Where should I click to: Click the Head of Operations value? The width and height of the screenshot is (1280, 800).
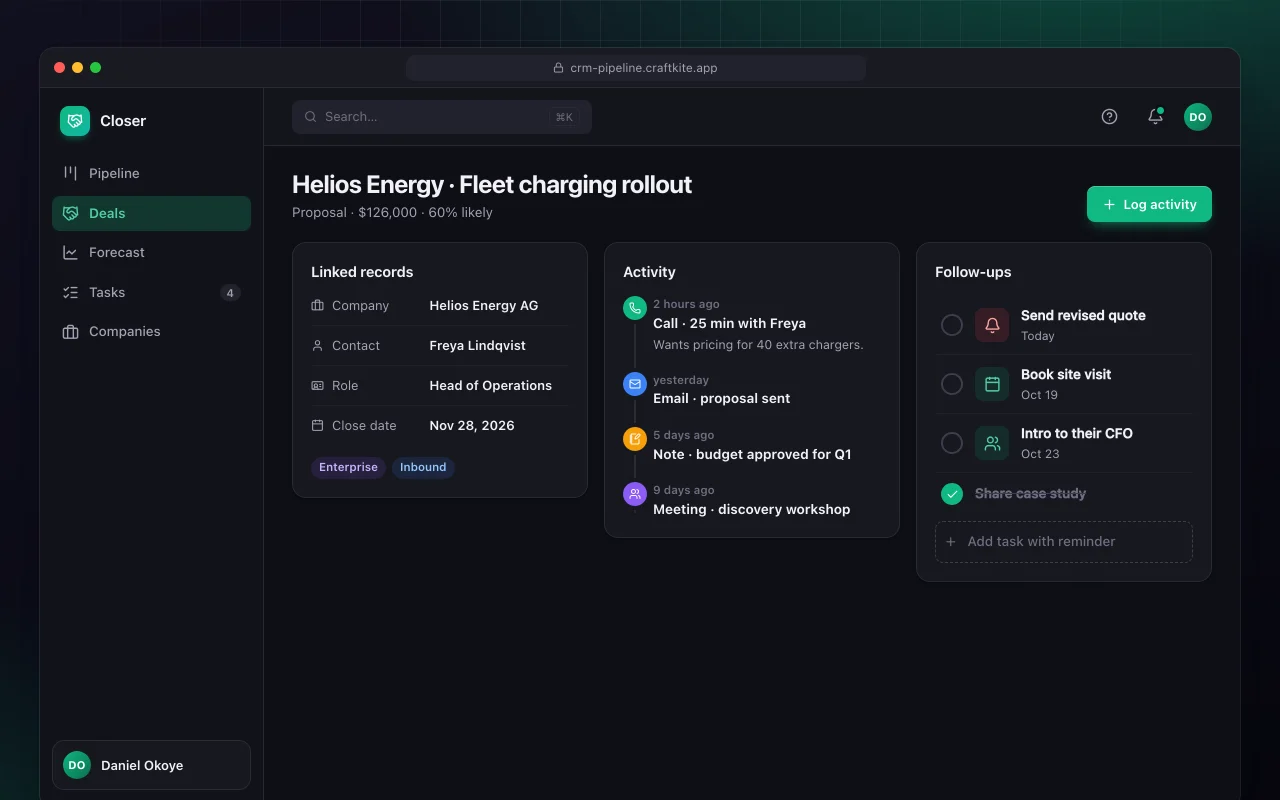[491, 386]
